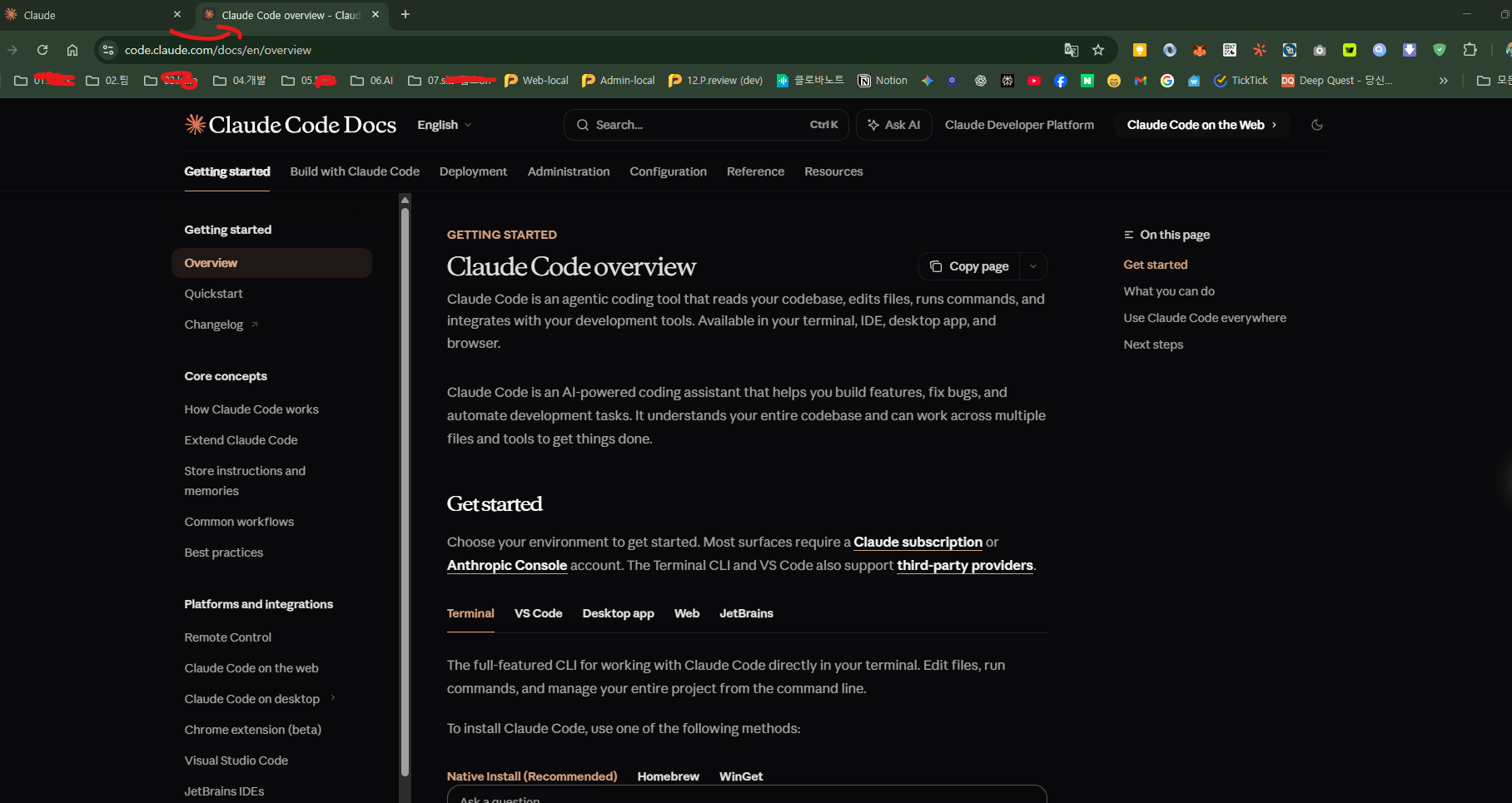Choose the Homebrew install method tab

(668, 776)
